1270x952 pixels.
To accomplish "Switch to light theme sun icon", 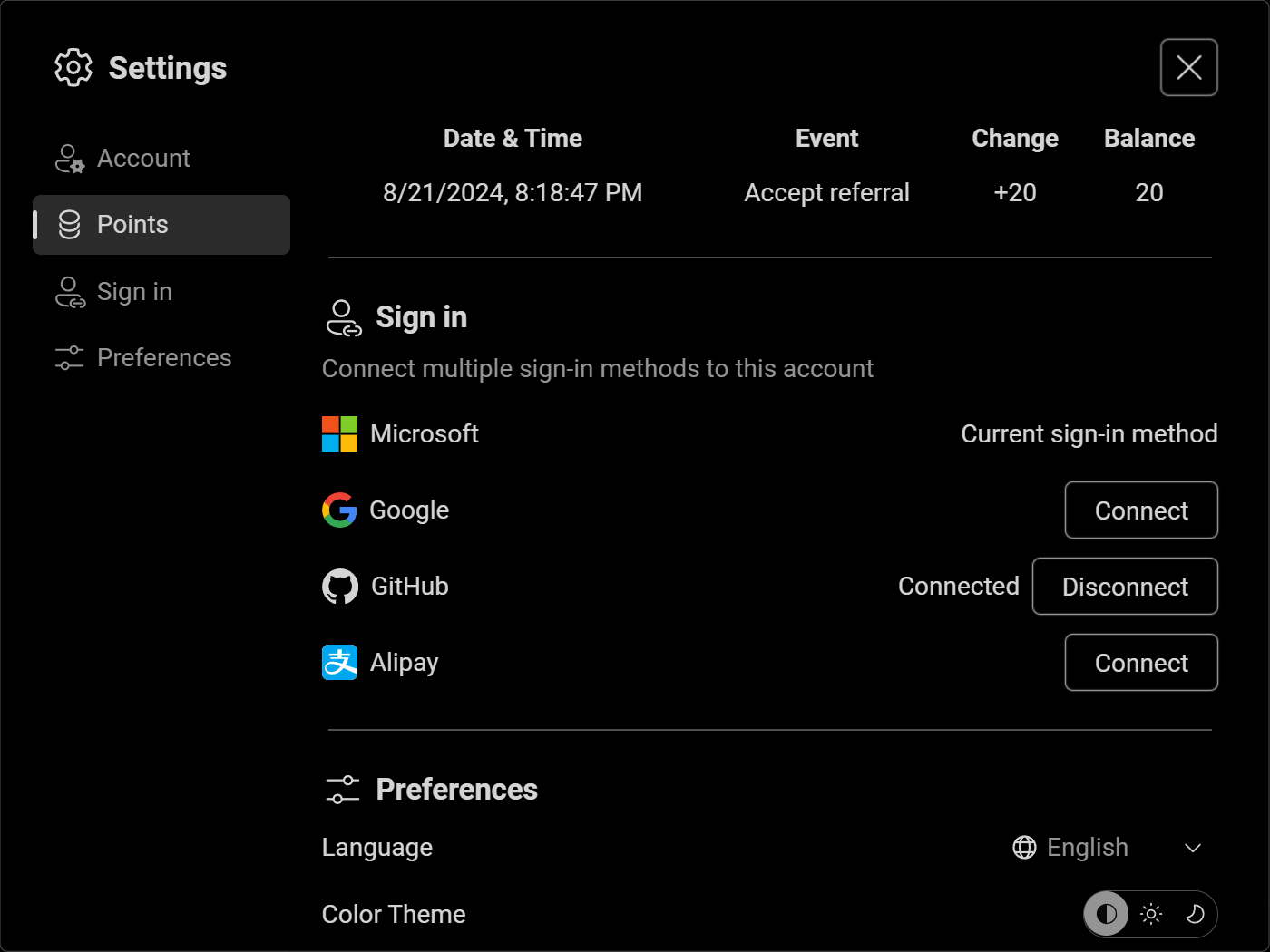I will point(1151,914).
